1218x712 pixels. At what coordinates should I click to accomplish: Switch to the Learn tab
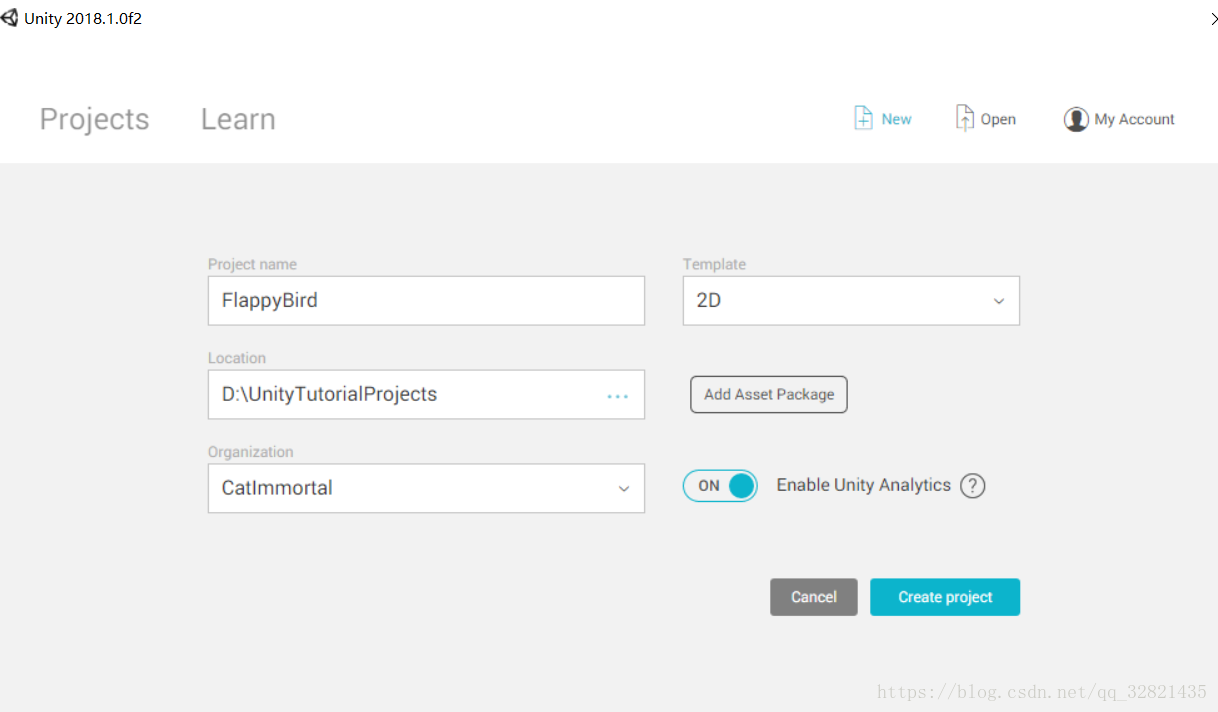pos(238,119)
